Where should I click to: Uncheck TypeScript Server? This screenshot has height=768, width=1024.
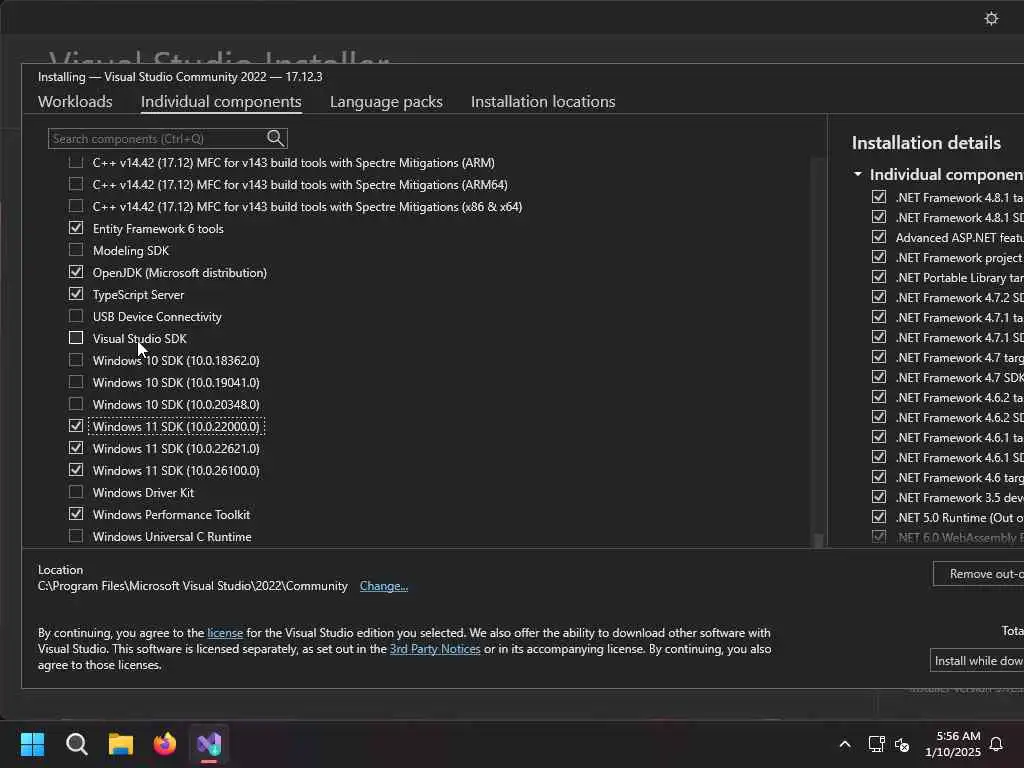76,294
